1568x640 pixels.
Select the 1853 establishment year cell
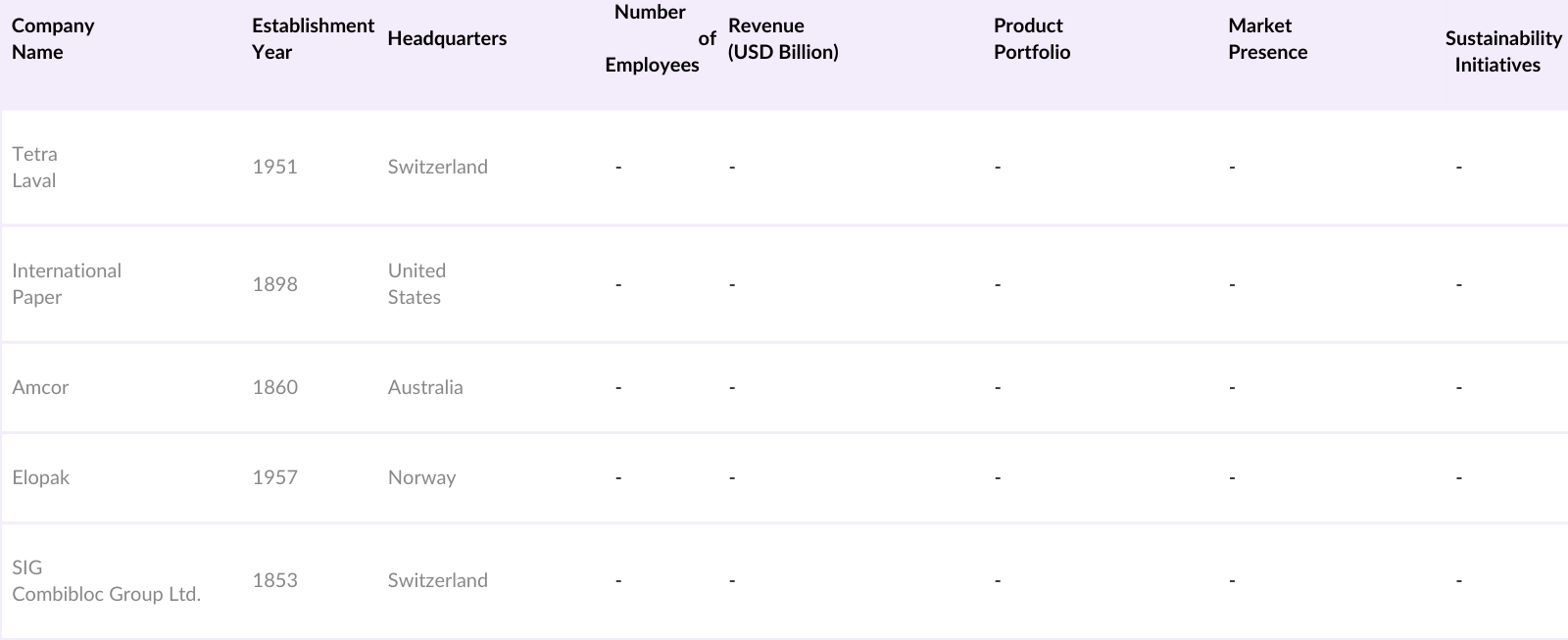click(274, 580)
